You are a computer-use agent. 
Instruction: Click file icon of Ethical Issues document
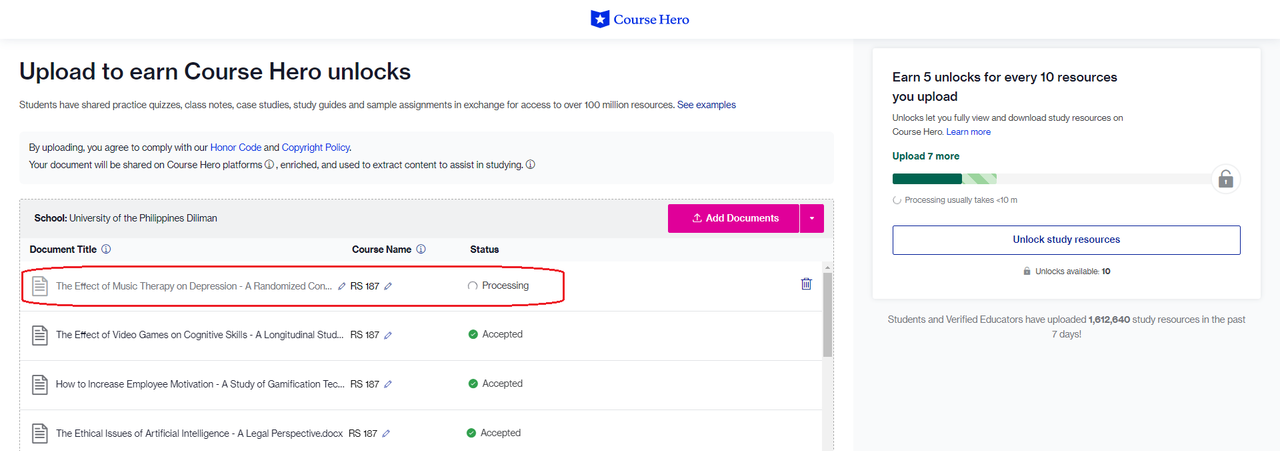[x=40, y=434]
